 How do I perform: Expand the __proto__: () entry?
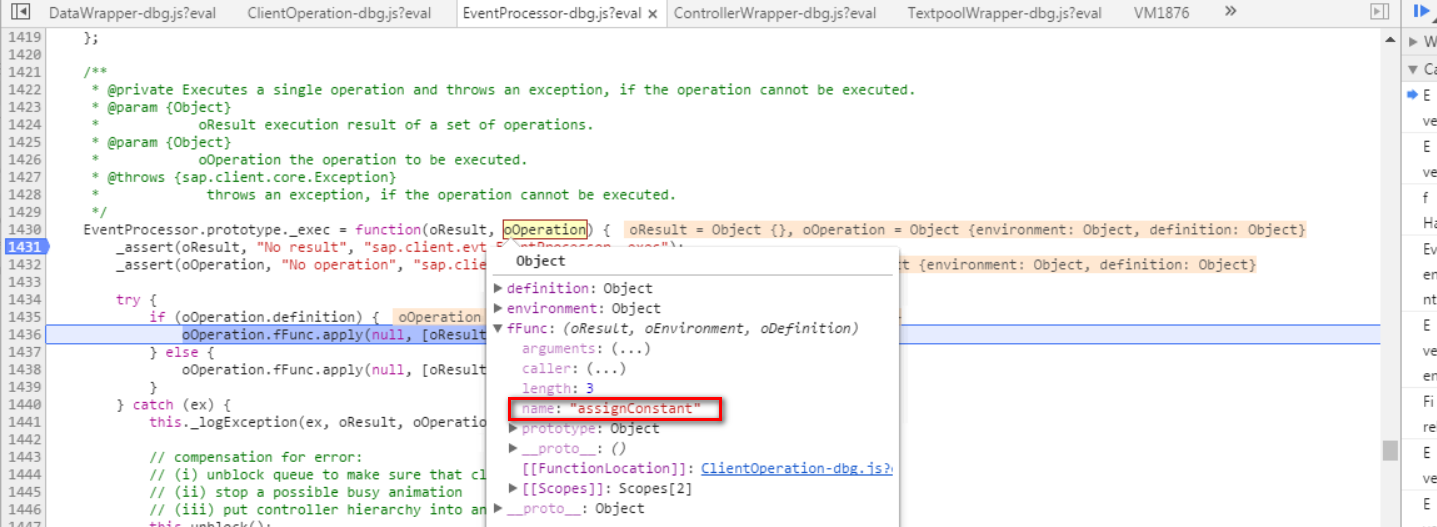pyautogui.click(x=513, y=448)
